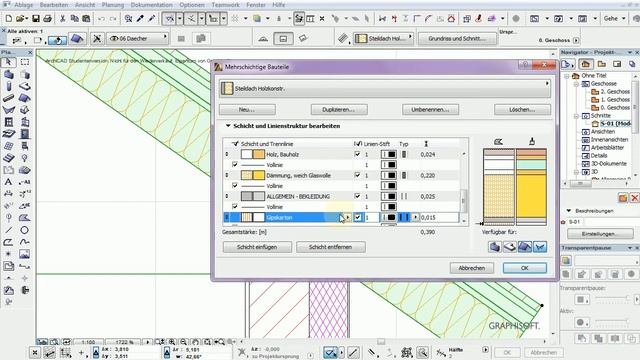640x360 pixels.
Task: Click zoom in magnifier at bottom bar
Action: [x=172, y=342]
